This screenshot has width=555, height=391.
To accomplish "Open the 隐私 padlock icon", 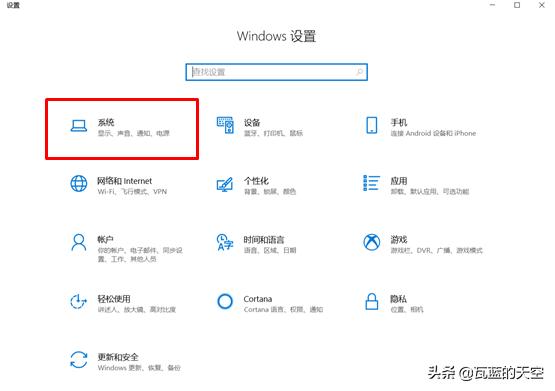I will [372, 301].
